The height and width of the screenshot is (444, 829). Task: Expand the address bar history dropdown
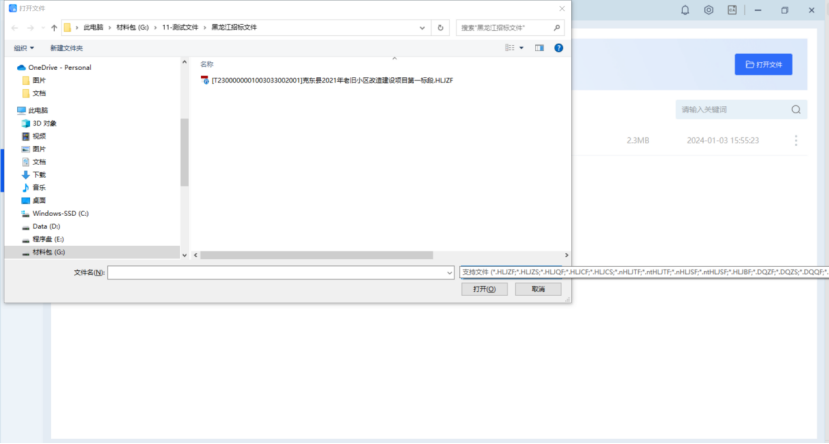(x=425, y=28)
